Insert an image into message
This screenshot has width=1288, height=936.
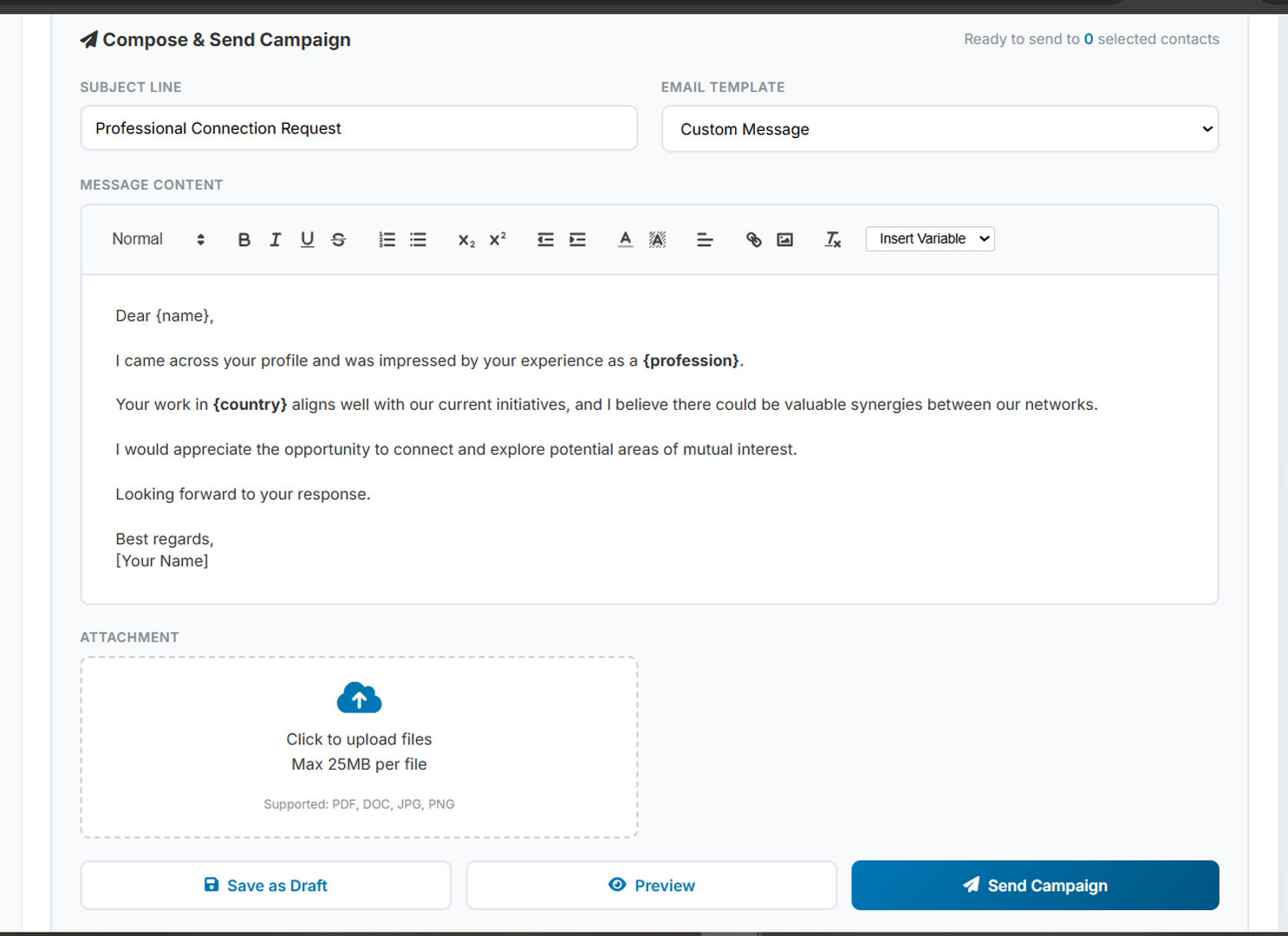785,240
